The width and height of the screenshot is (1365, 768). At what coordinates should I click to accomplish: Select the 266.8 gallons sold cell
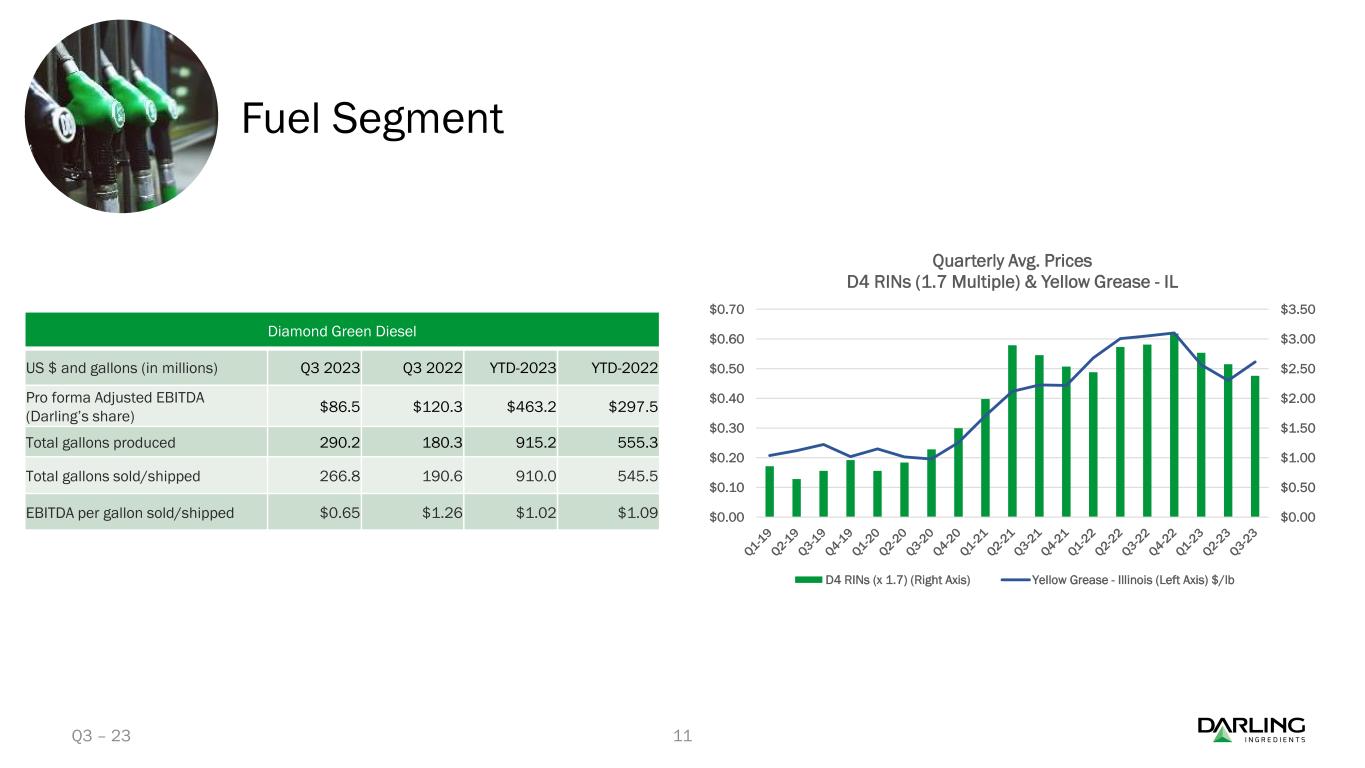coord(339,477)
